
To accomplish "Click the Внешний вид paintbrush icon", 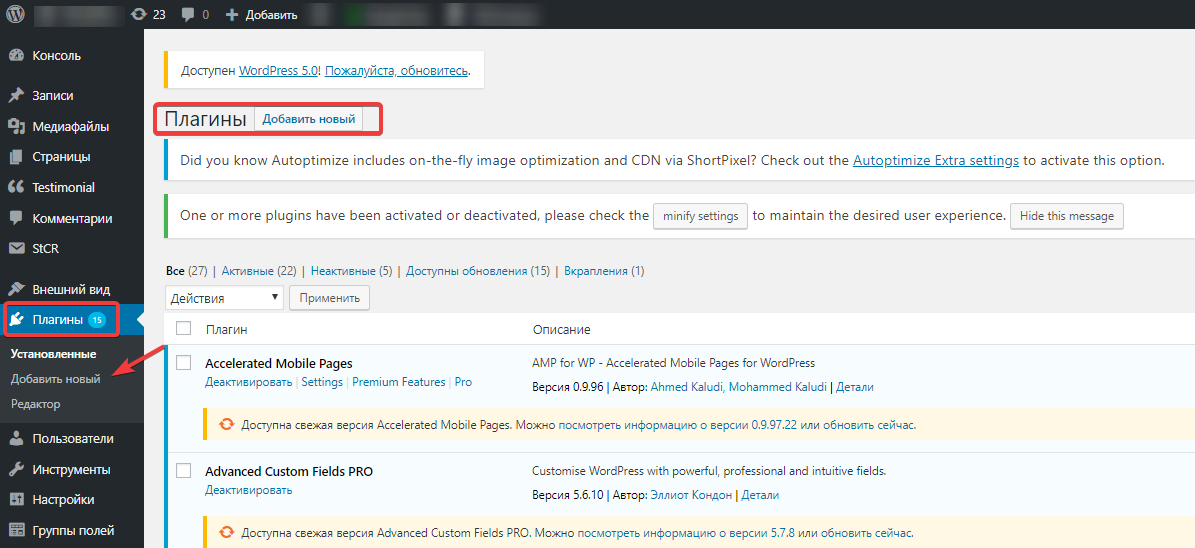I will [x=16, y=290].
